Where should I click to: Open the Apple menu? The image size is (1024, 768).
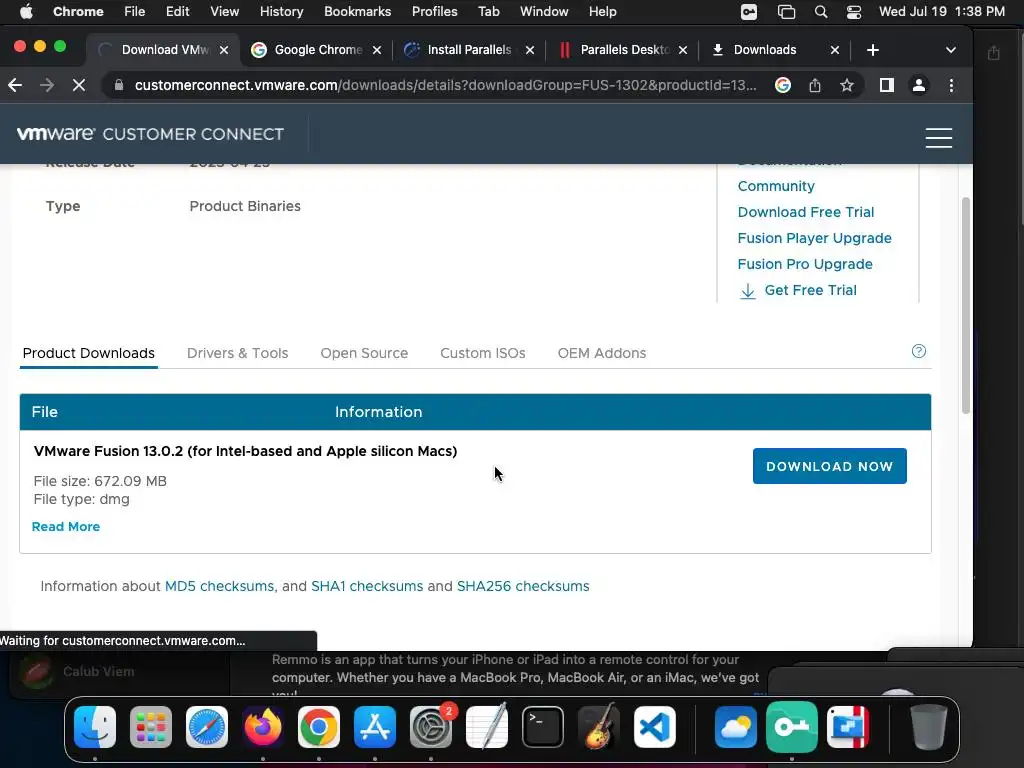26,12
